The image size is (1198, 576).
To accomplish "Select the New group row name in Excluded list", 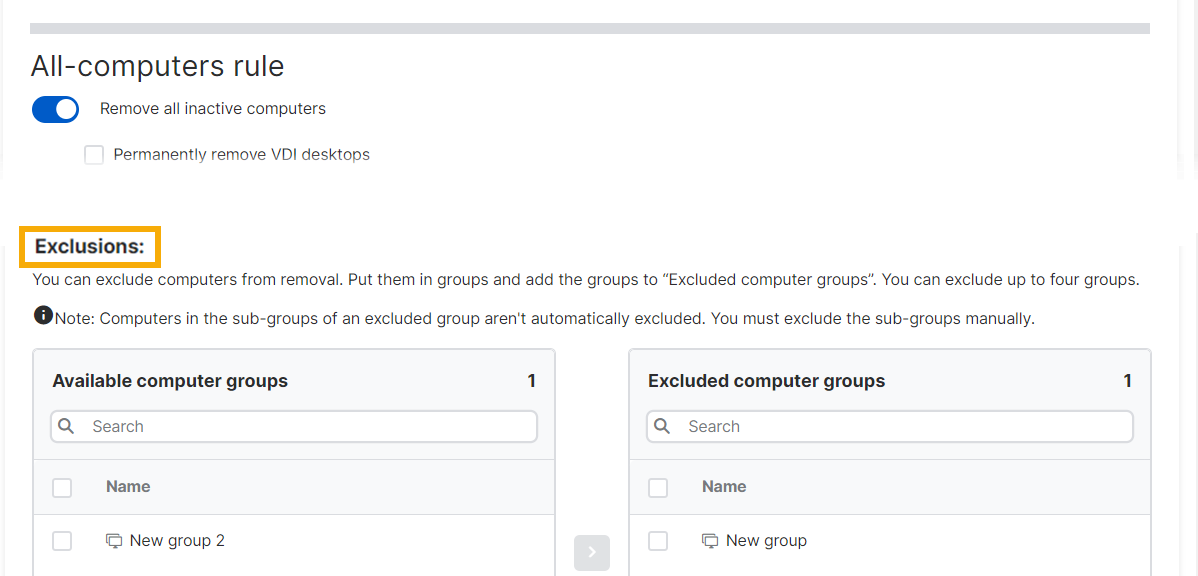I will 766,541.
